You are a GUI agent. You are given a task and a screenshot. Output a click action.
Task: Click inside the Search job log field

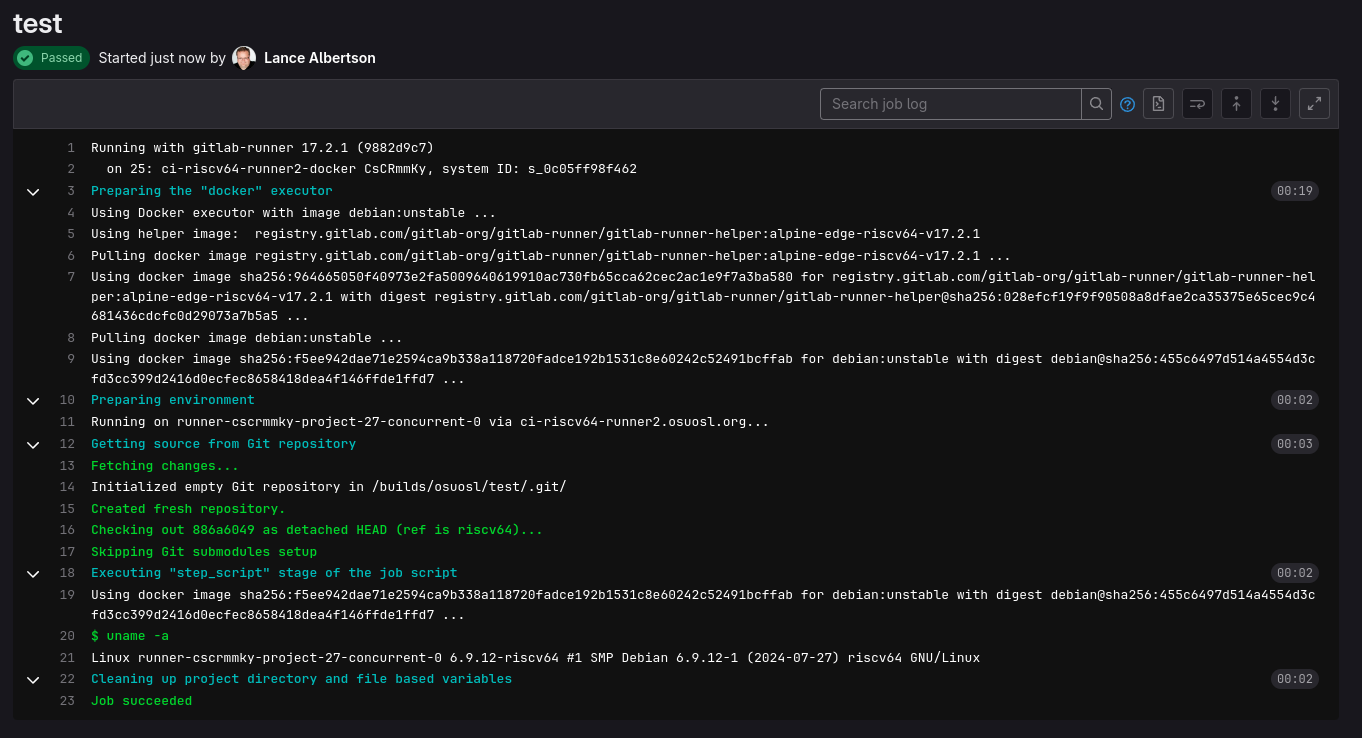951,104
